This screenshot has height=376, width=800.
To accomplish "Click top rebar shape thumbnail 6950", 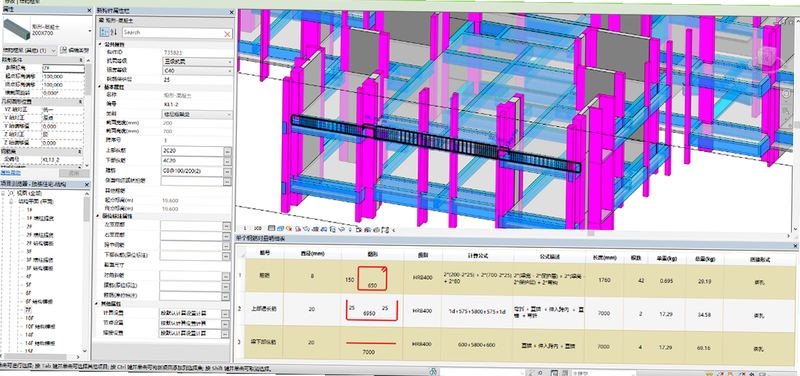I will [x=371, y=311].
